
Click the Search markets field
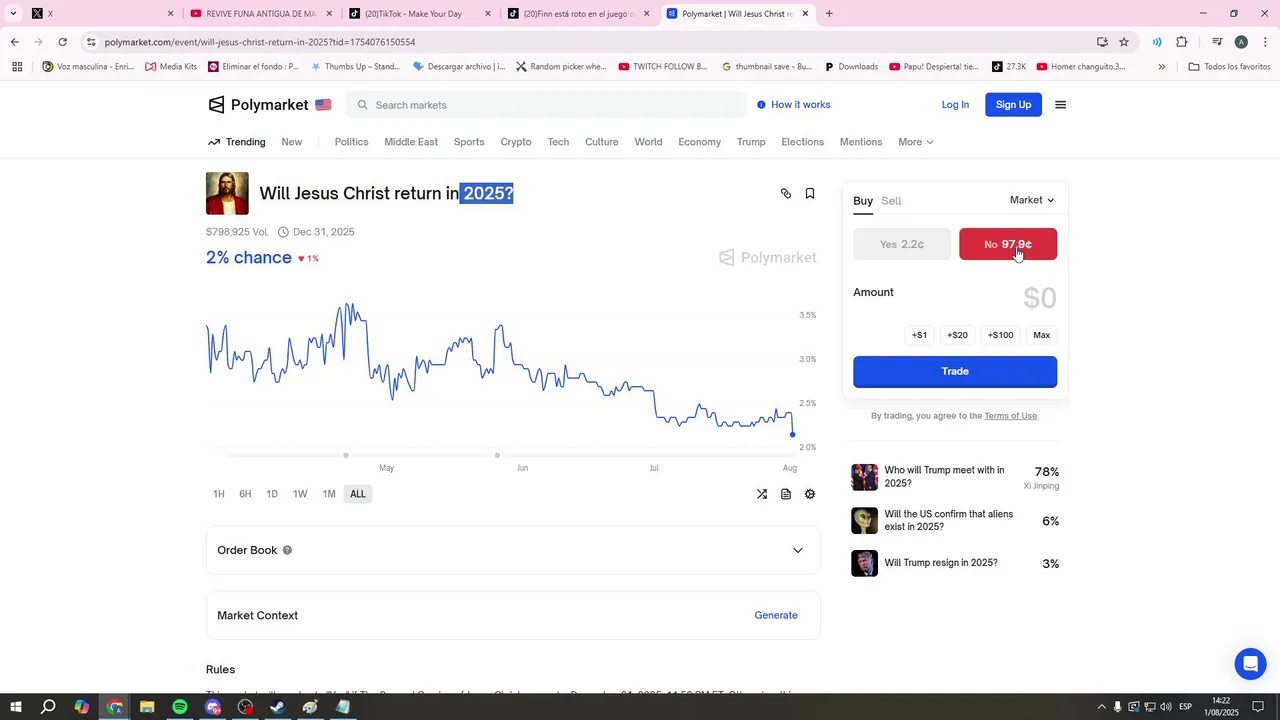[546, 105]
